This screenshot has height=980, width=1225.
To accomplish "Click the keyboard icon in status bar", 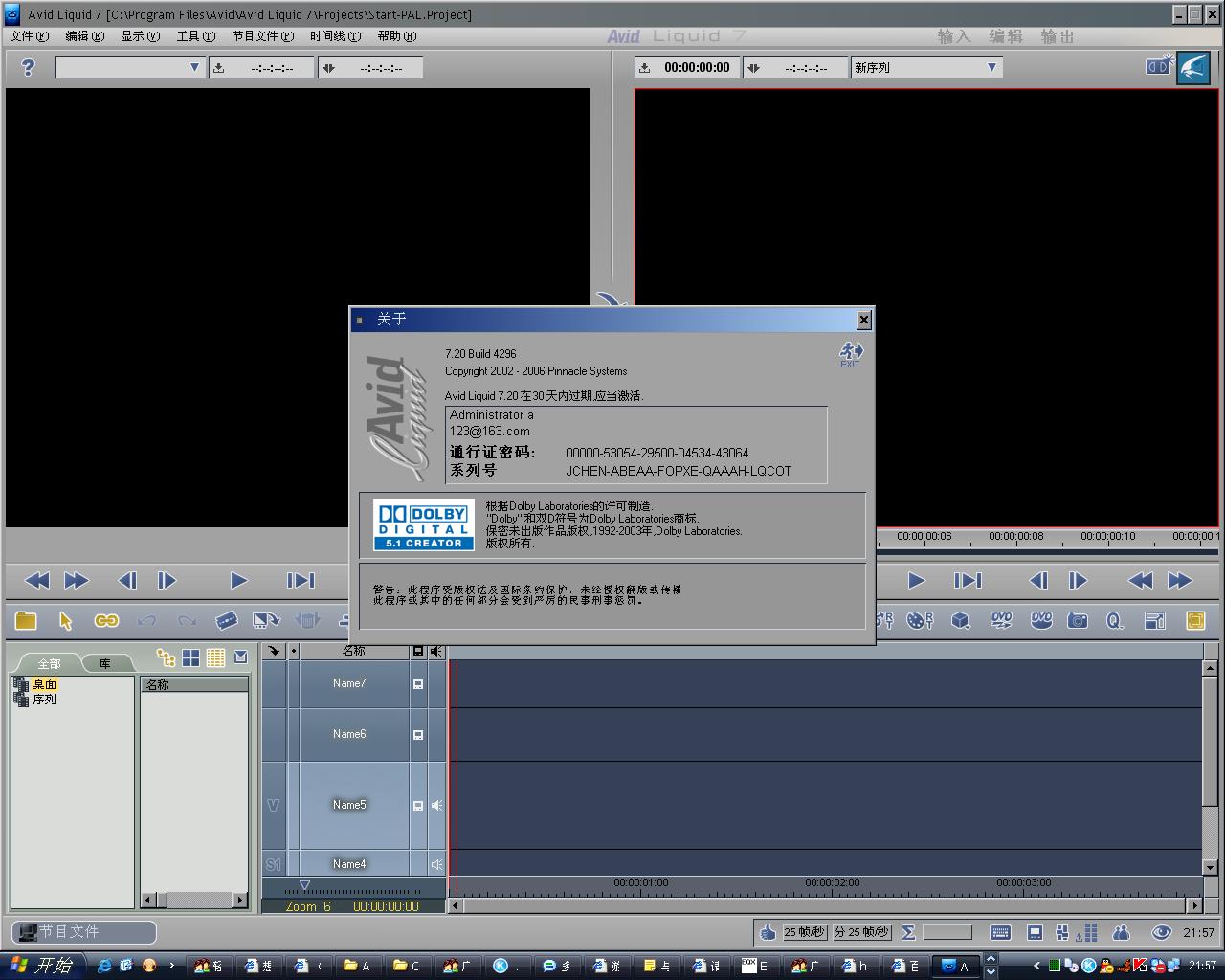I will coord(1000,932).
